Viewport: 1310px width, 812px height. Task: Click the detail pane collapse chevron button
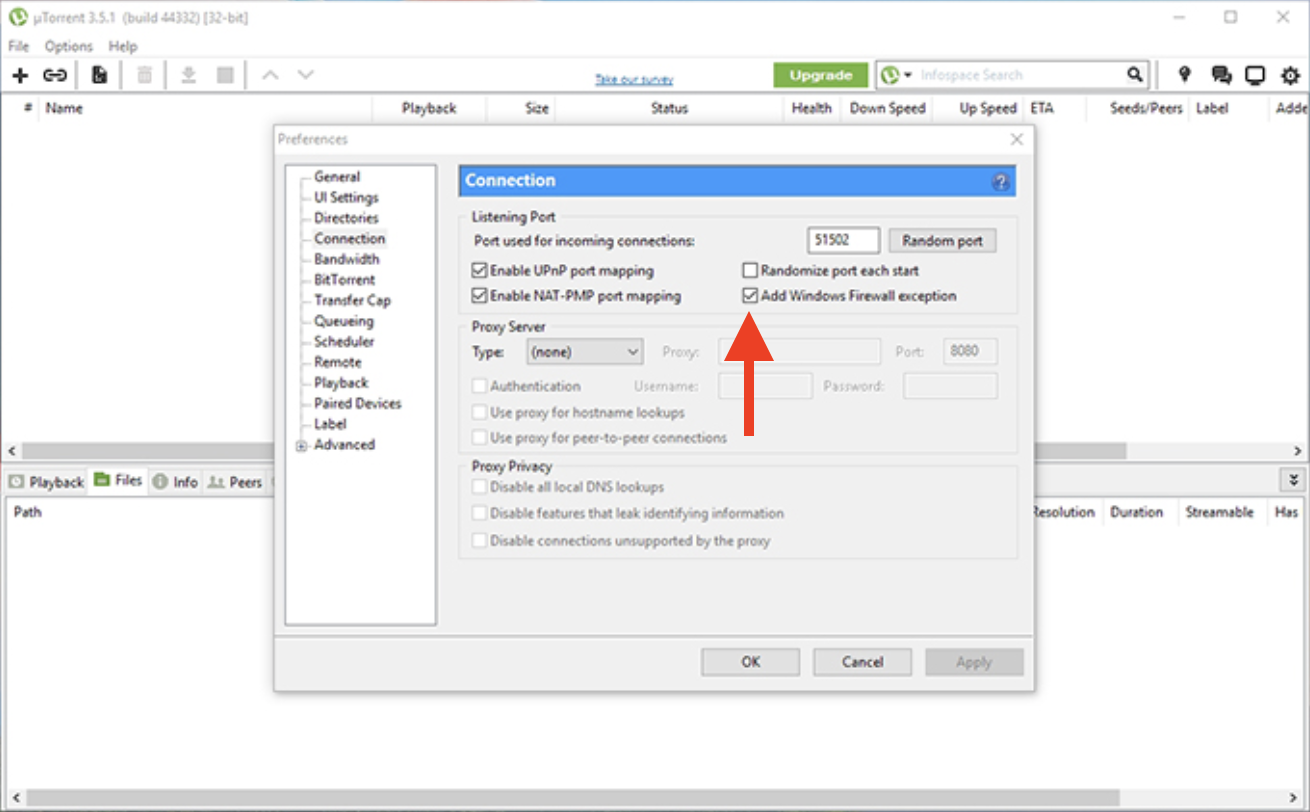(1293, 481)
